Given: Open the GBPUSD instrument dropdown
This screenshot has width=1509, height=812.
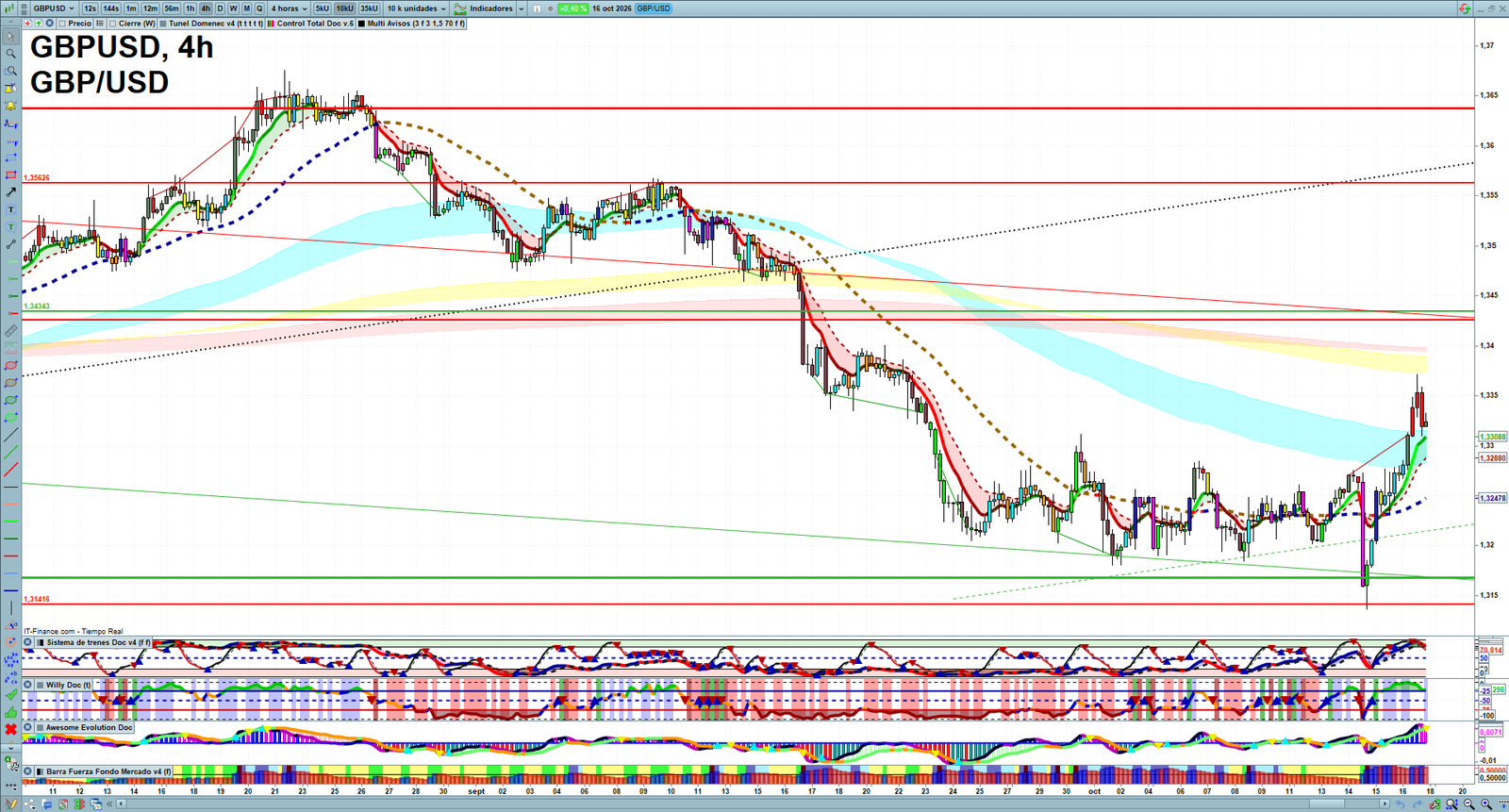Looking at the screenshot, I should pos(52,8).
